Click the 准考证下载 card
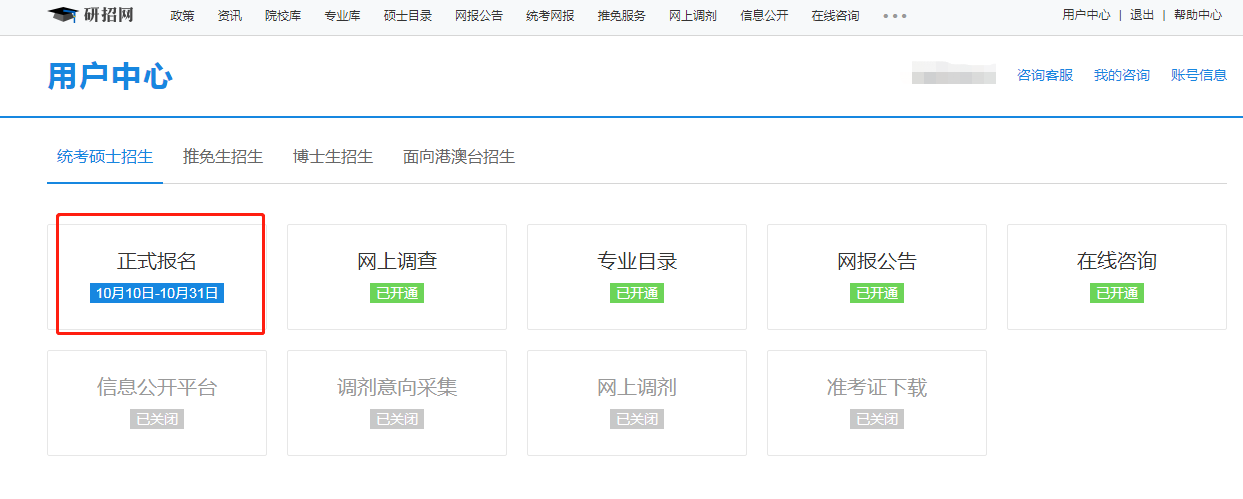 877,401
